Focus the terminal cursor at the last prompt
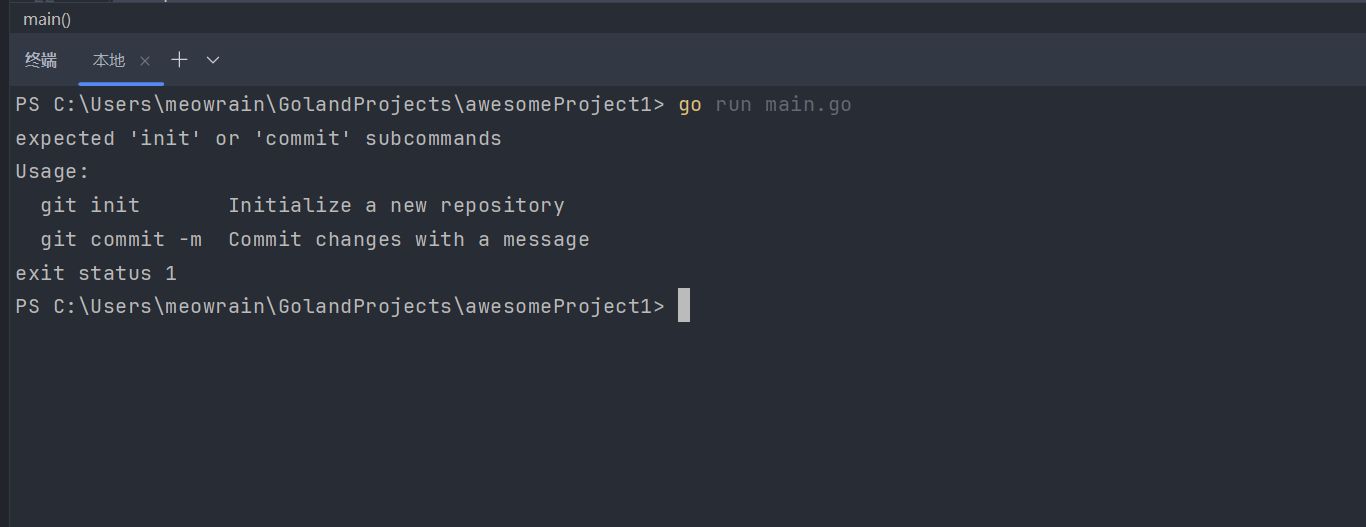The width and height of the screenshot is (1366, 527). click(x=684, y=306)
